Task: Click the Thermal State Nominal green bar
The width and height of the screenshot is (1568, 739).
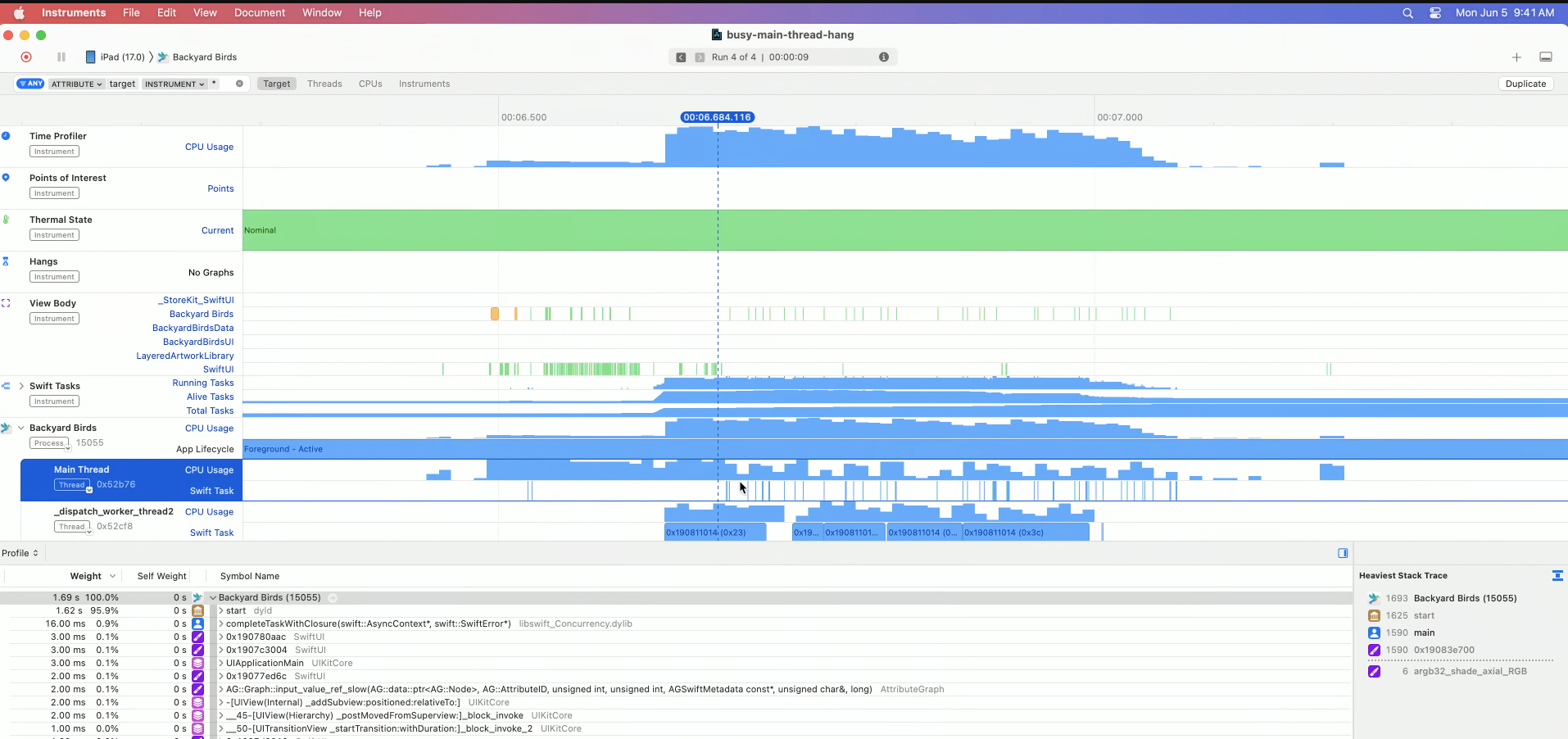Action: point(905,230)
